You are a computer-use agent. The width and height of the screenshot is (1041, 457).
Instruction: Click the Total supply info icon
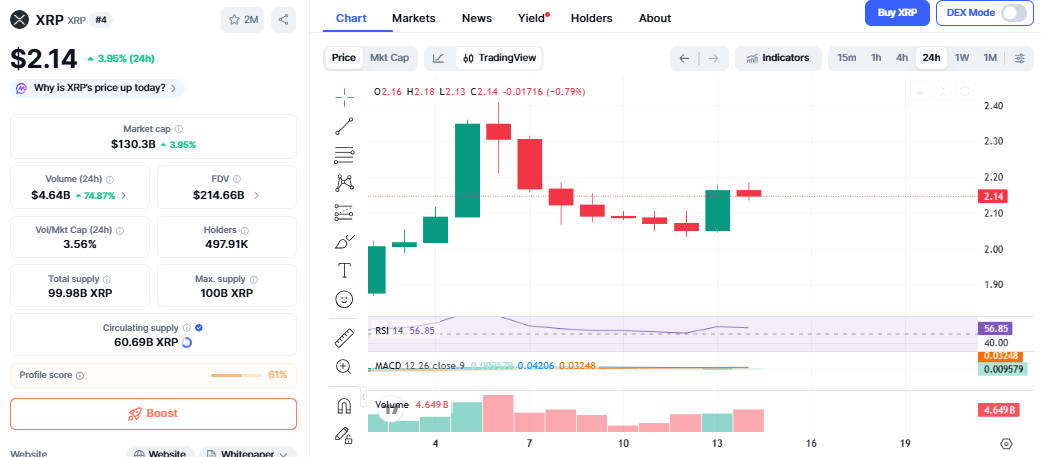pos(107,280)
